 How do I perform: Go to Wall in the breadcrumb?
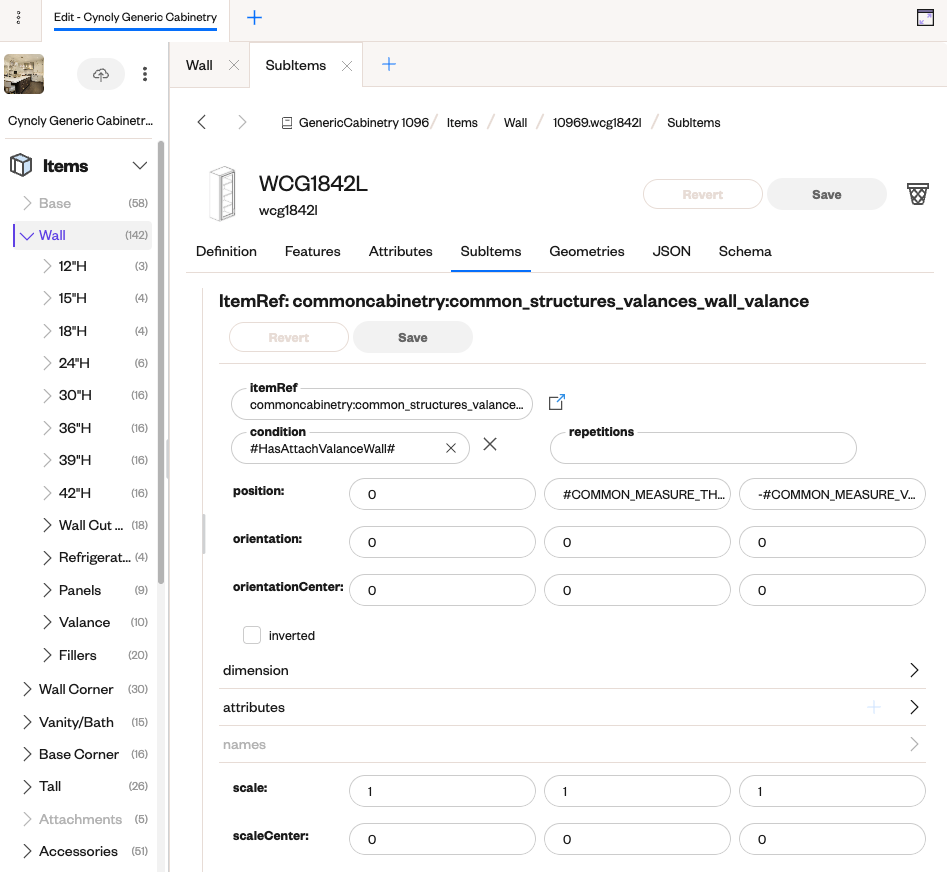[x=515, y=123]
